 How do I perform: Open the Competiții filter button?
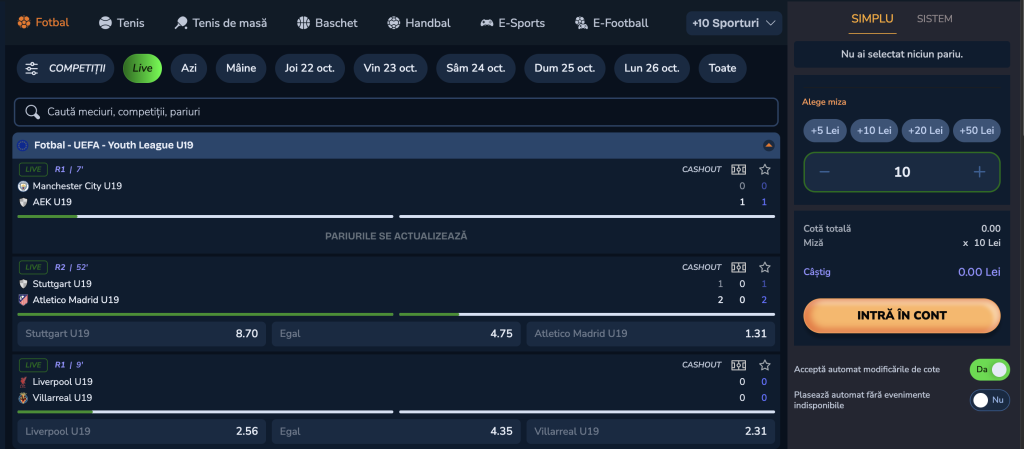pyautogui.click(x=65, y=69)
